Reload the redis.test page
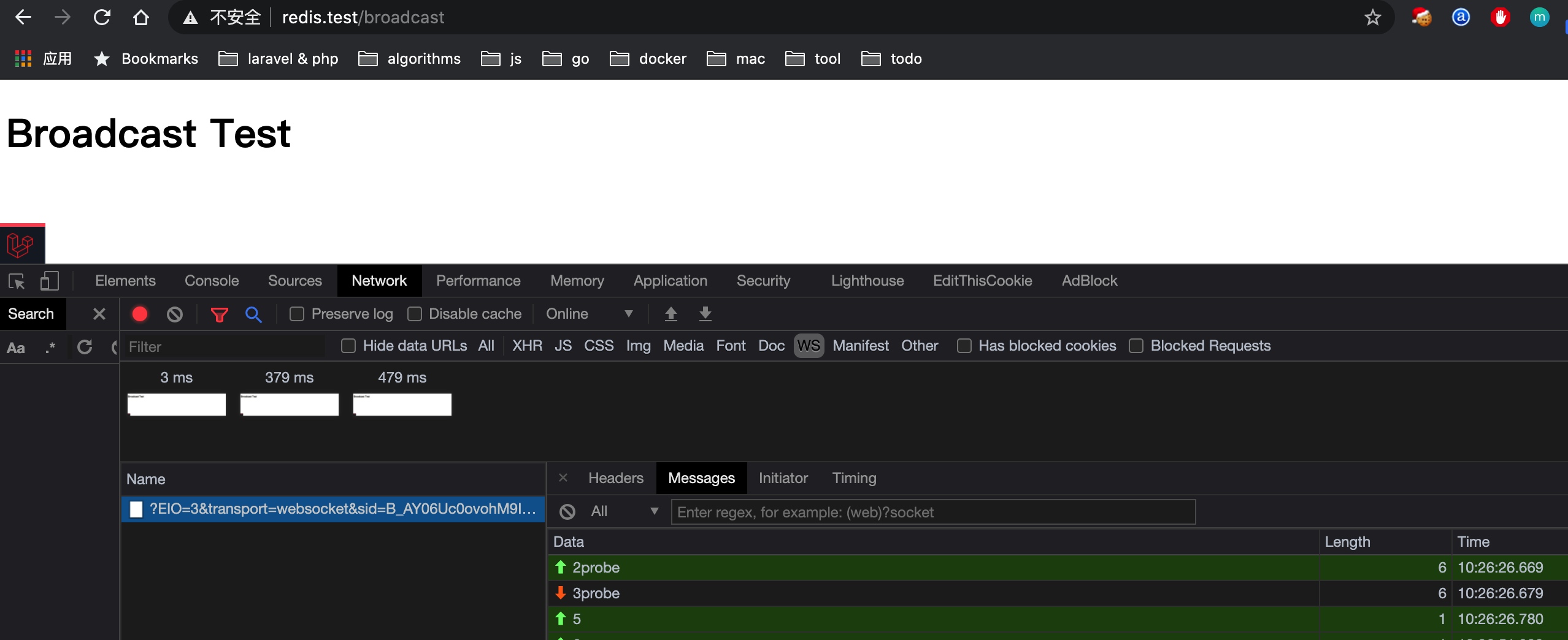1568x640 pixels. (x=102, y=17)
